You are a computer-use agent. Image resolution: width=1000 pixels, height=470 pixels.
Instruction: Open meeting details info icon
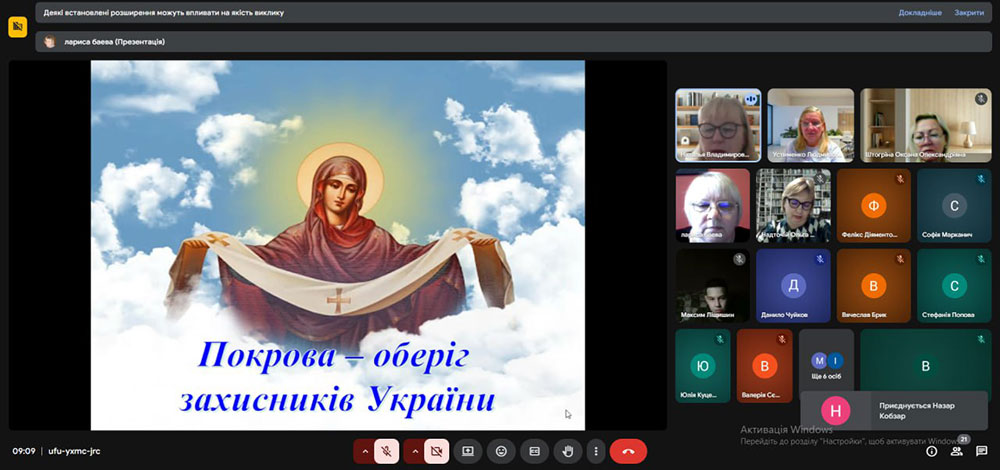932,451
